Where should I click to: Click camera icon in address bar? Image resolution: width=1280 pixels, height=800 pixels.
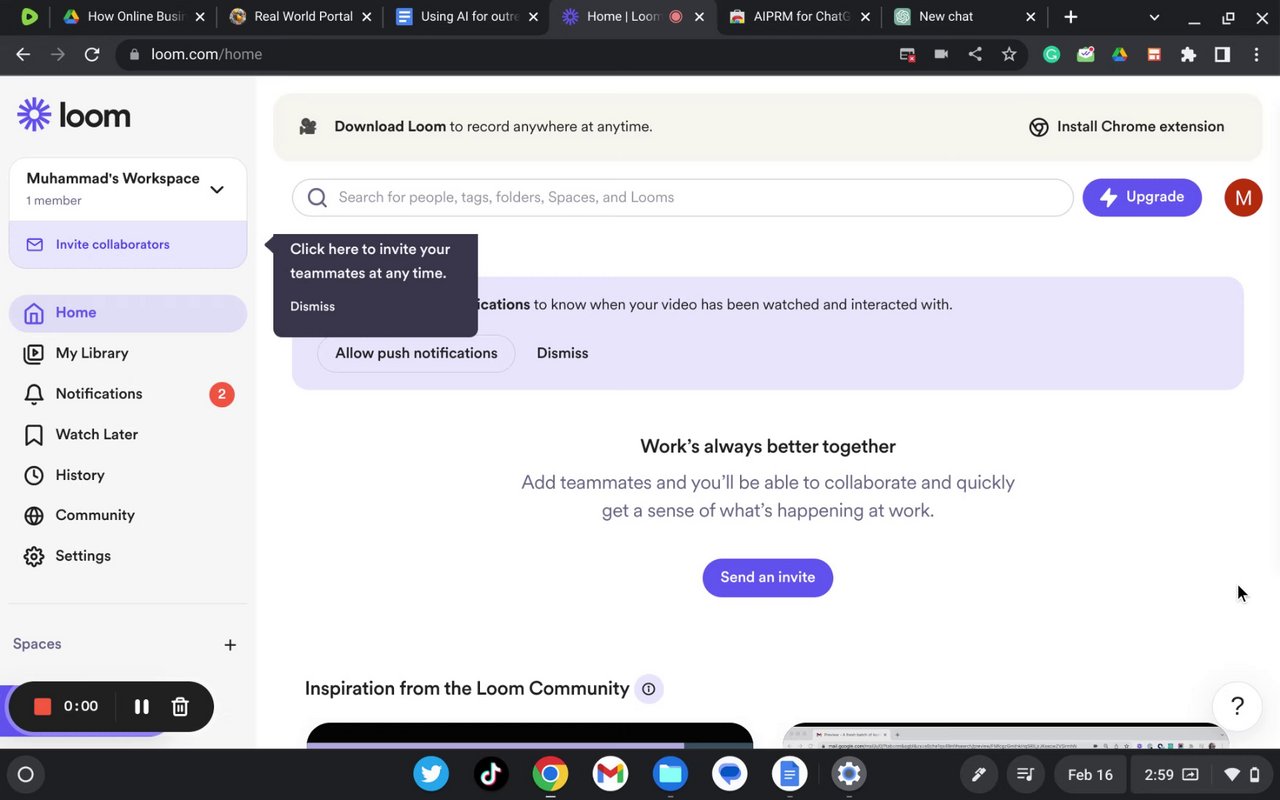point(941,55)
